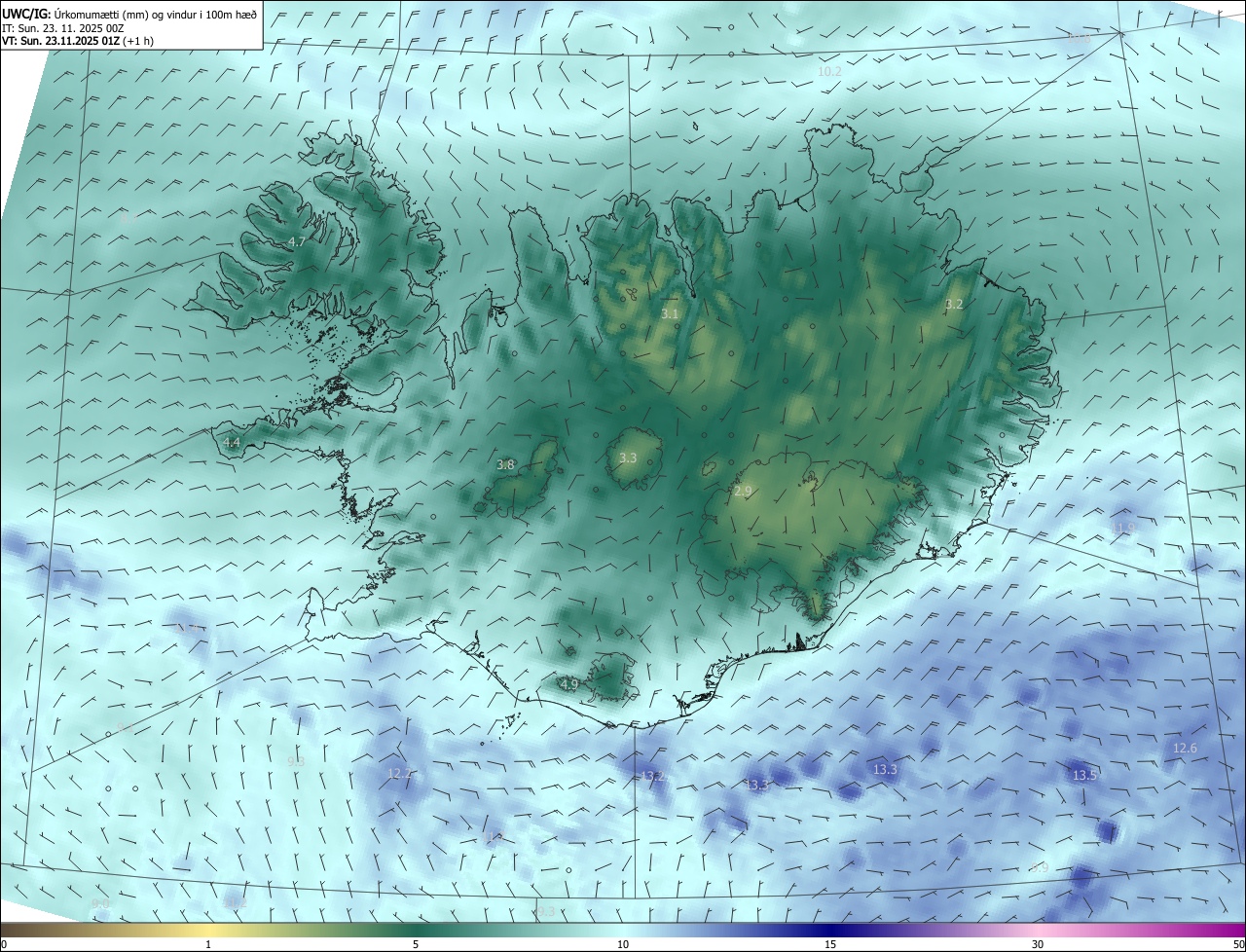Click the 'IT: Sun. 23. 11. 2025 00Z' line

[62, 28]
